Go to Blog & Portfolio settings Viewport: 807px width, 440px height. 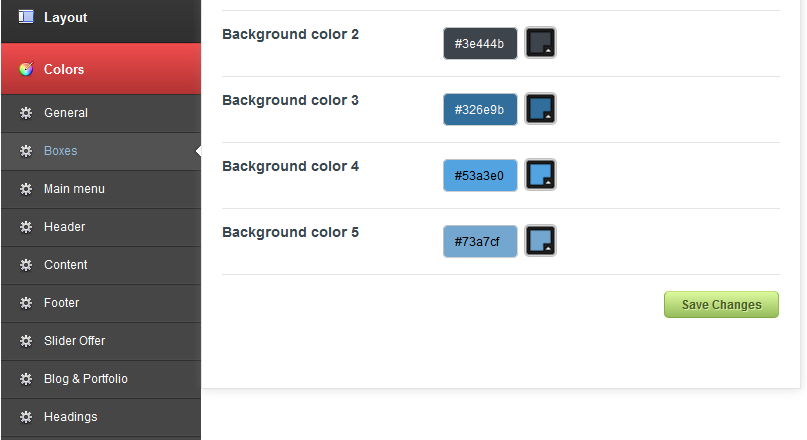86,379
